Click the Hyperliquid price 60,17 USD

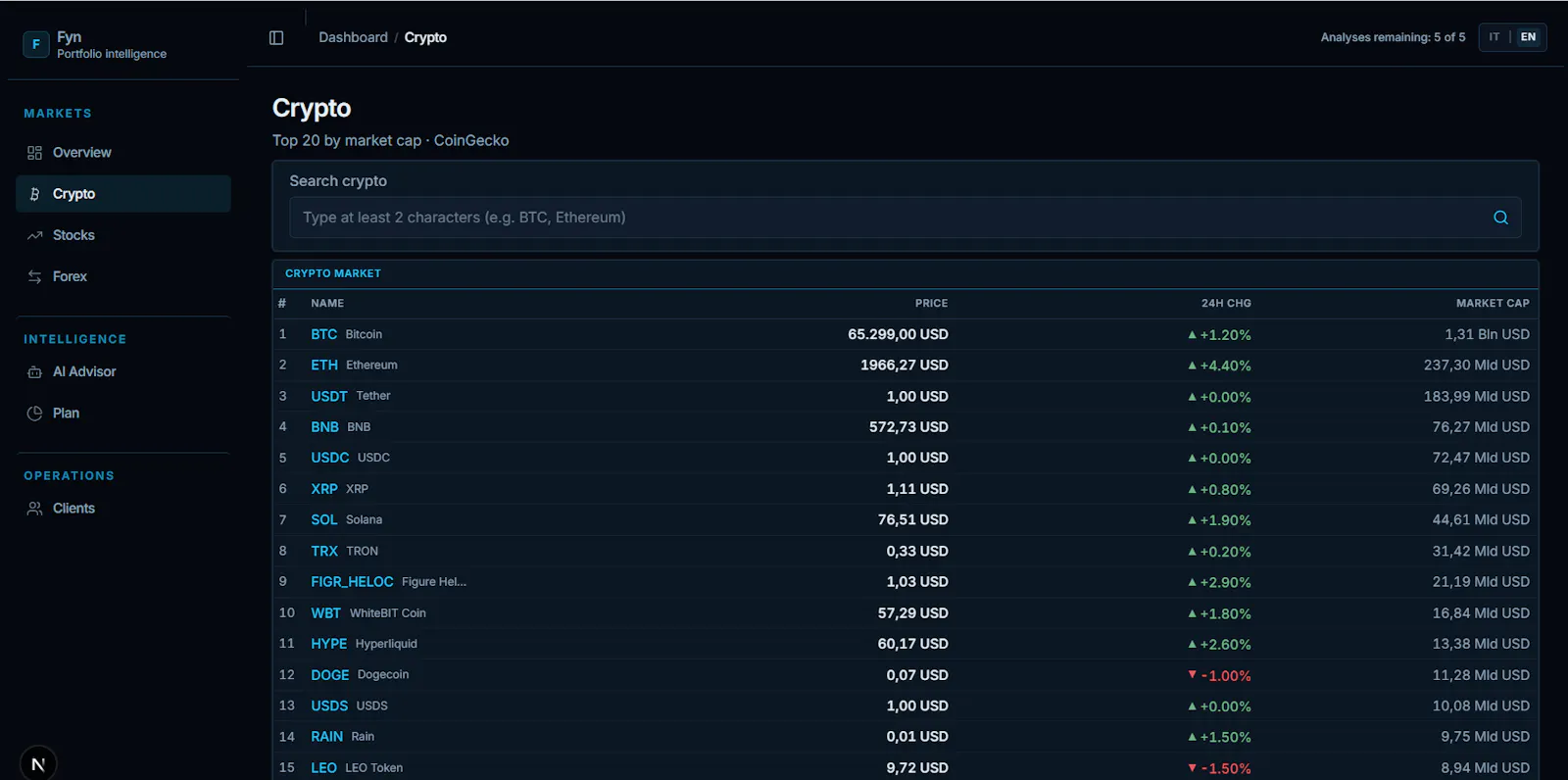pos(913,644)
